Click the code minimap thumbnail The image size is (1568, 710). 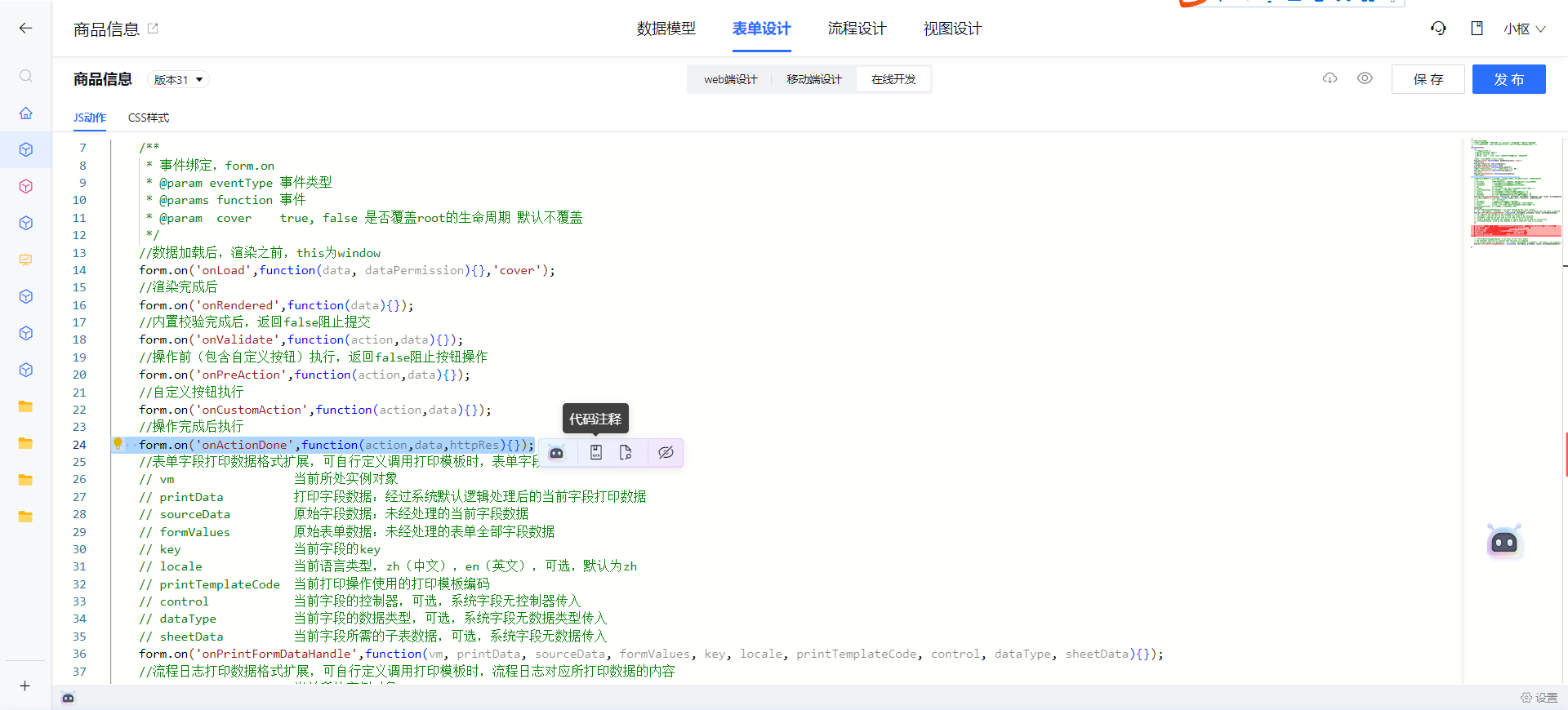point(1516,193)
